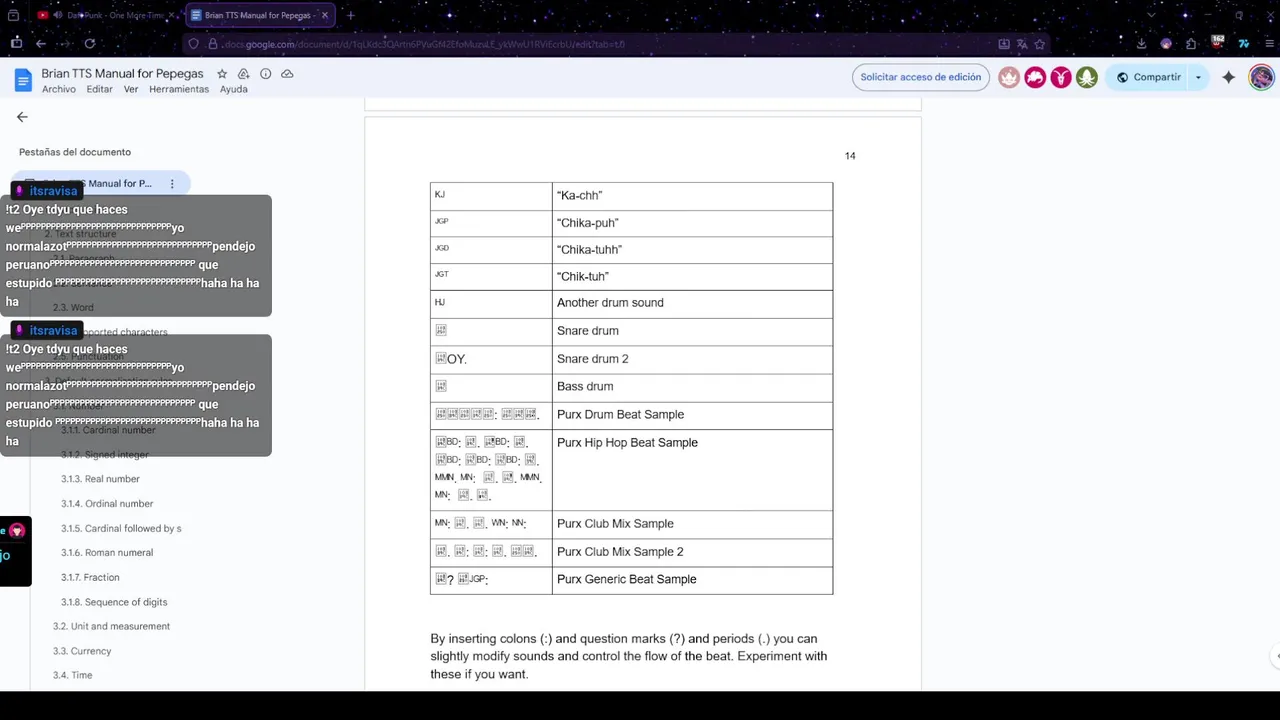
Task: Click the Purx Hip Hop Beat Sample cell
Action: 692,470
